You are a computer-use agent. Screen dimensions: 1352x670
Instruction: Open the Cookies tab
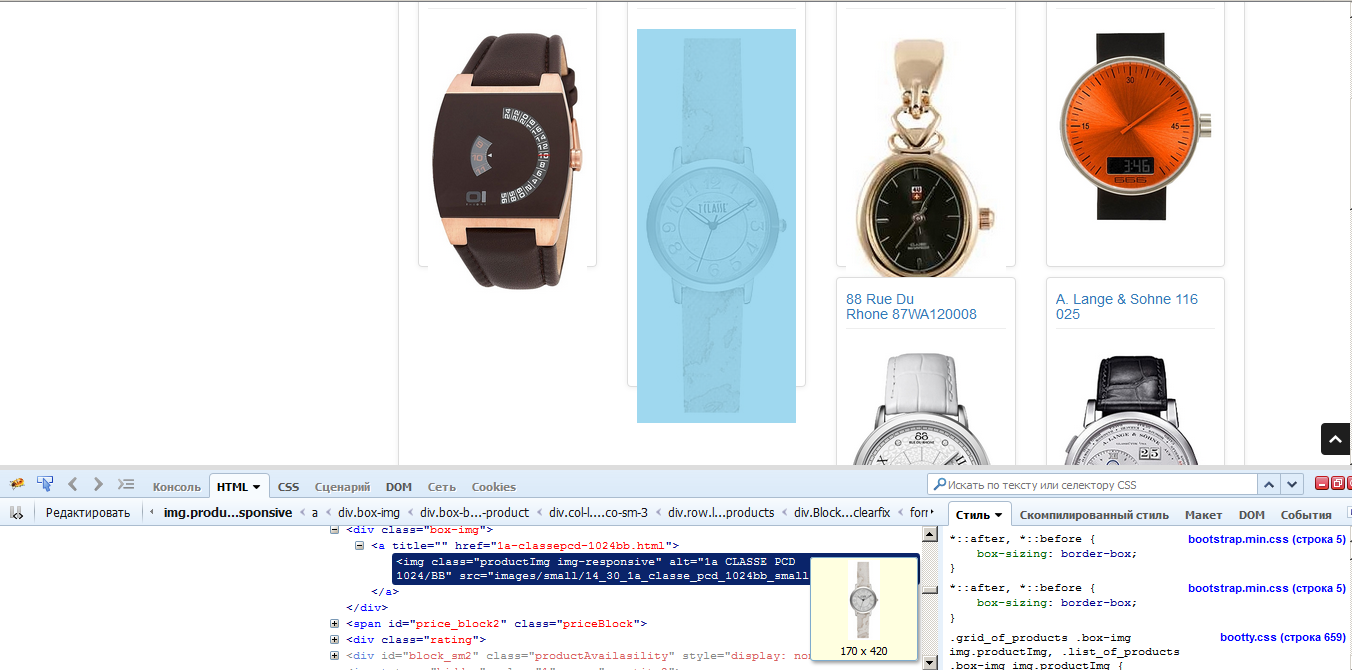494,487
